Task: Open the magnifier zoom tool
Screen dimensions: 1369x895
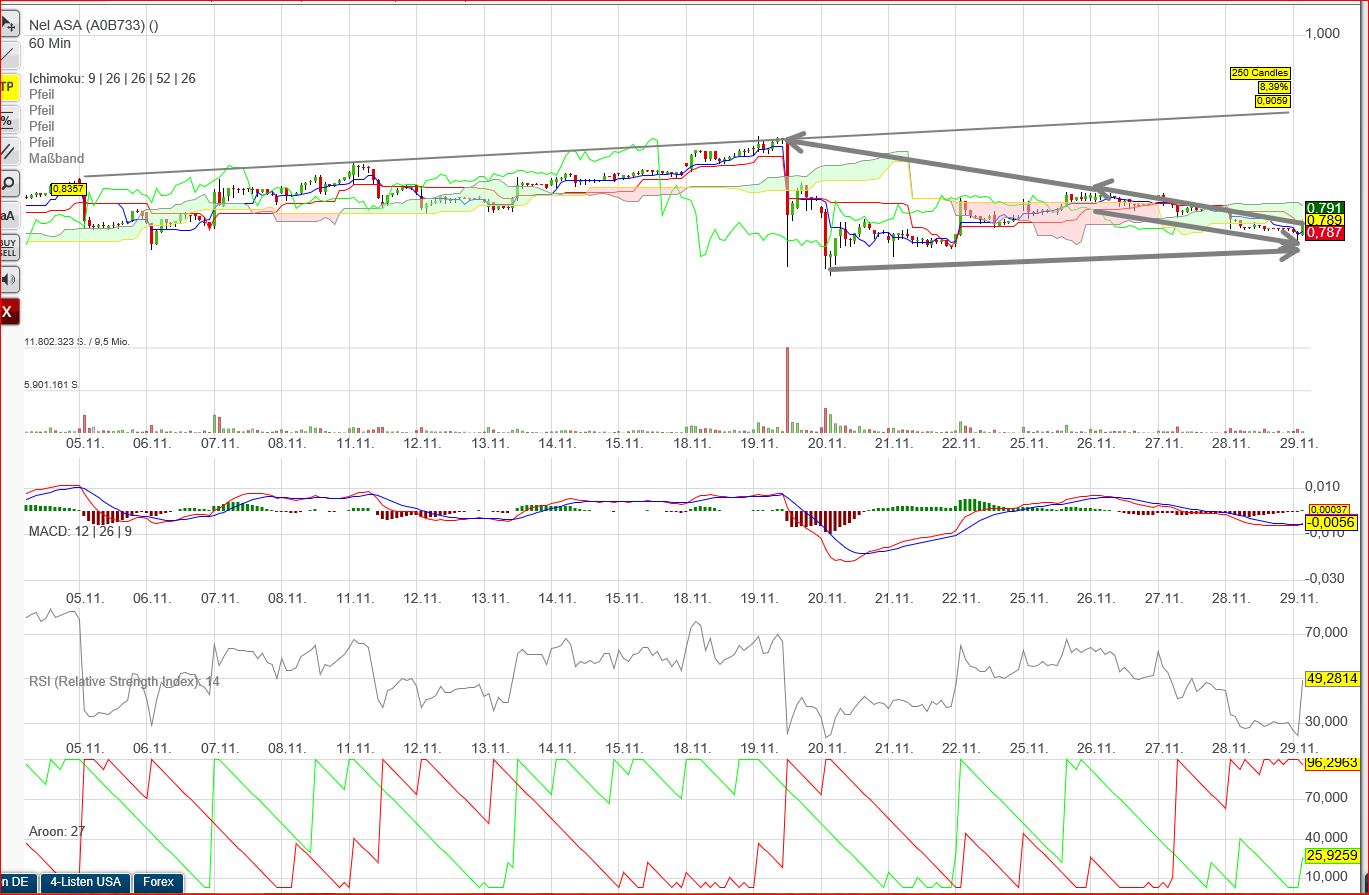Action: [x=9, y=184]
